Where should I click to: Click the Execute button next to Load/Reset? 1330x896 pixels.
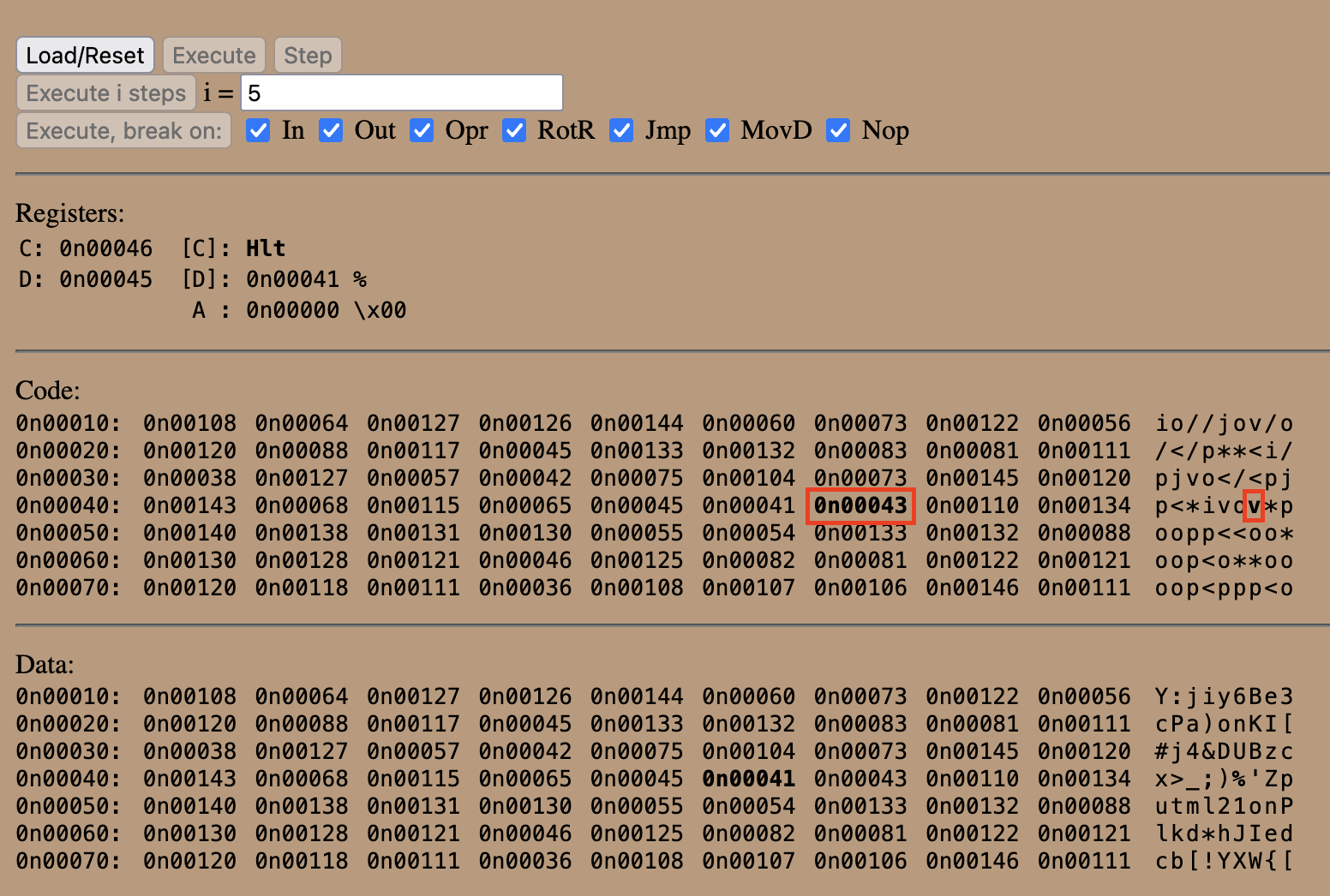pos(214,56)
